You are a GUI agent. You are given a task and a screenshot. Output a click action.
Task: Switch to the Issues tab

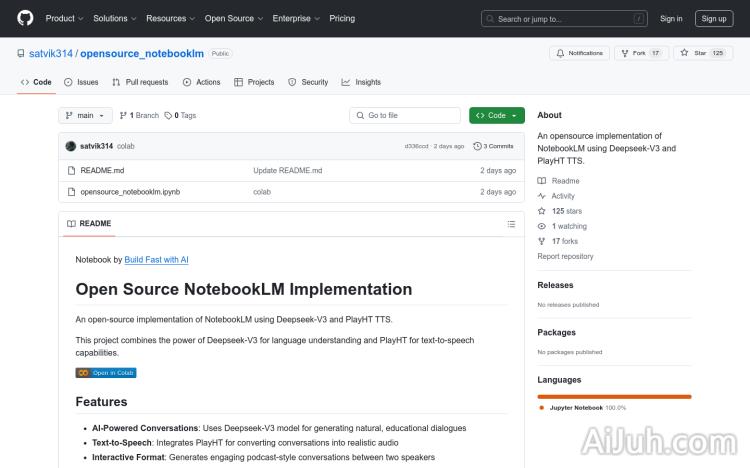click(81, 82)
